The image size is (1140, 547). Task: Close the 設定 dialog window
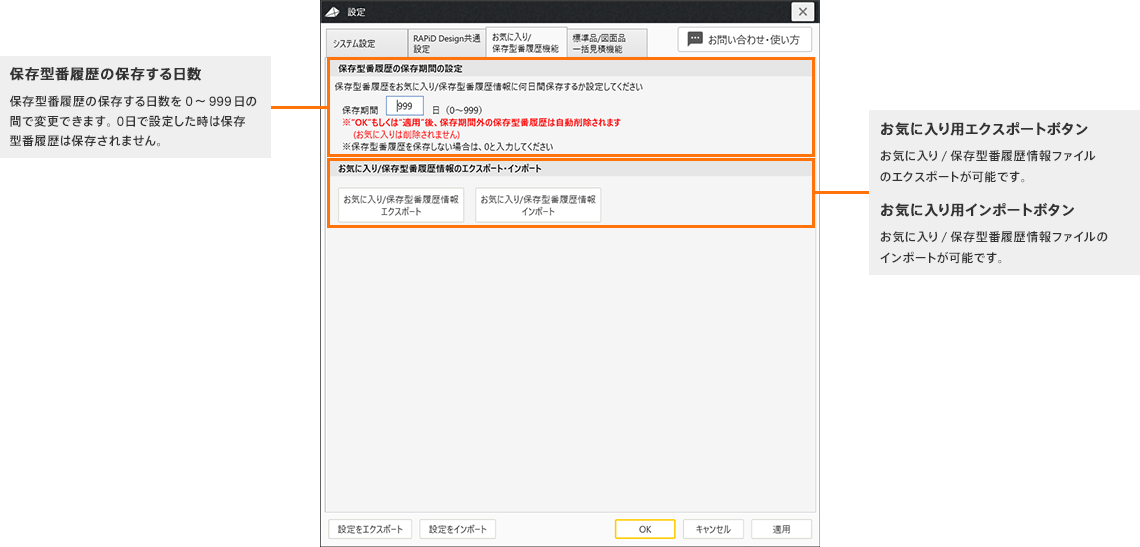pos(802,12)
